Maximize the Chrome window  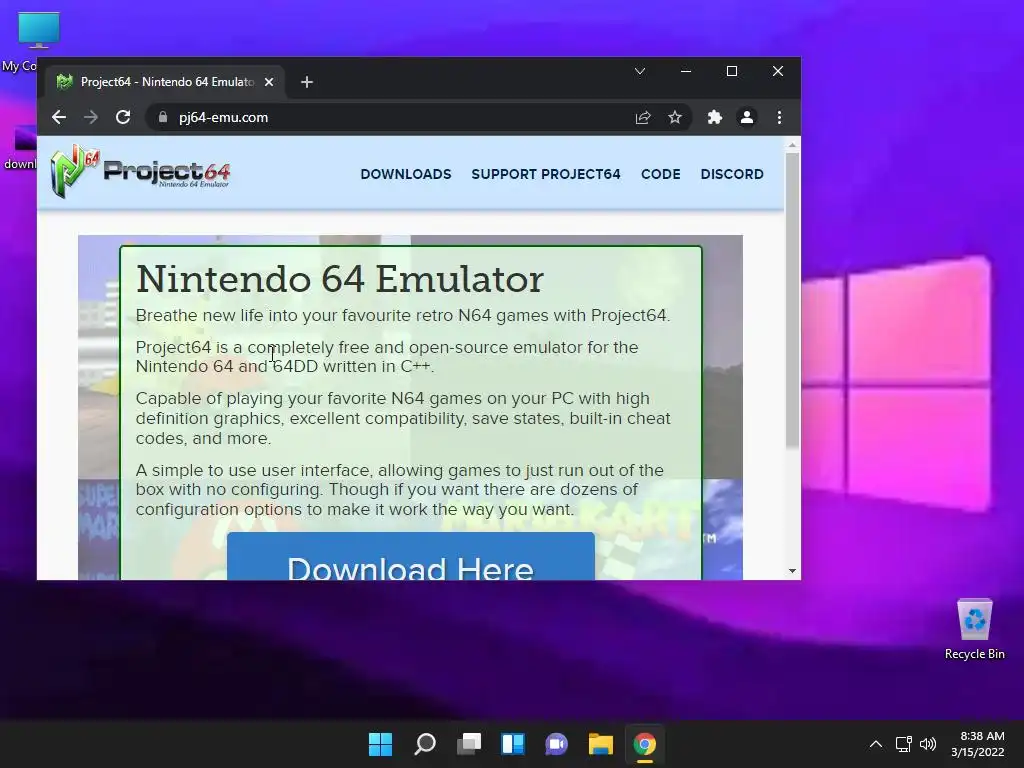click(x=732, y=71)
